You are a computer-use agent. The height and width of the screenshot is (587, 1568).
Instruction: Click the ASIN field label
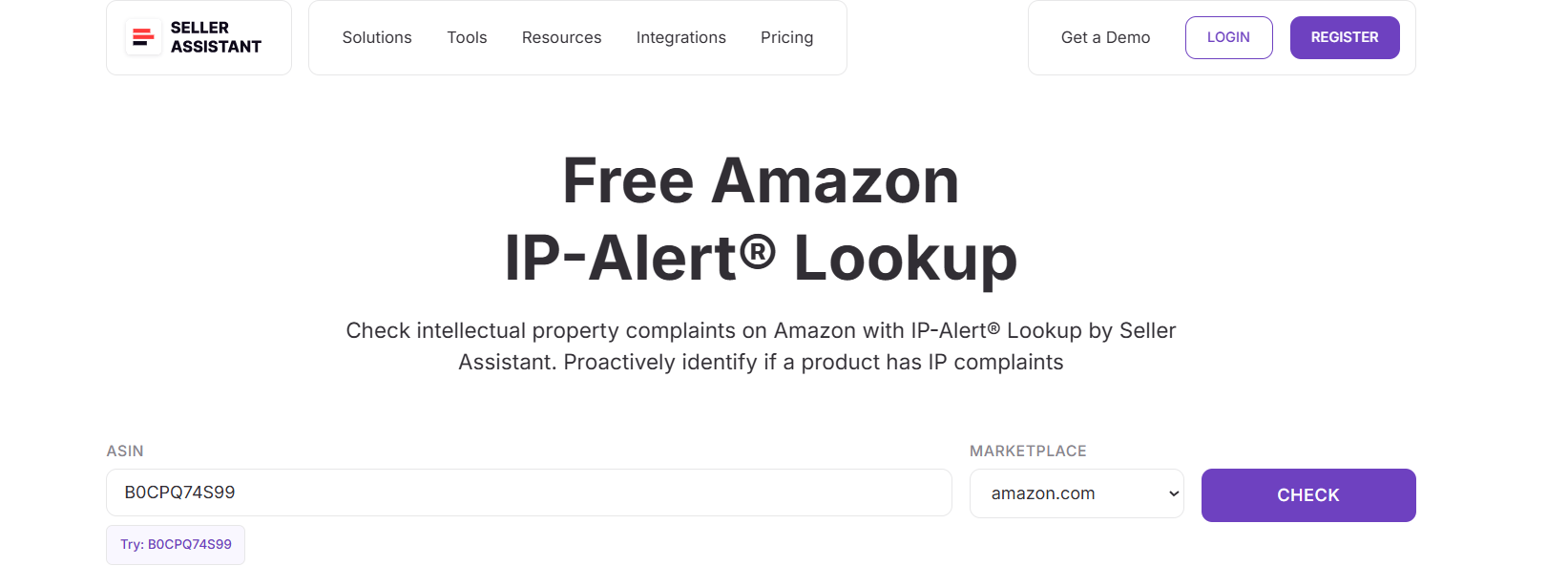(126, 451)
